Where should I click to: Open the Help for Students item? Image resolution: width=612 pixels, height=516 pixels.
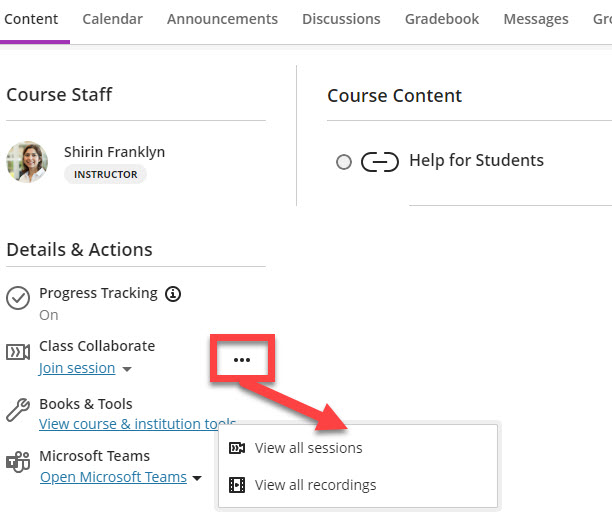pos(476,161)
